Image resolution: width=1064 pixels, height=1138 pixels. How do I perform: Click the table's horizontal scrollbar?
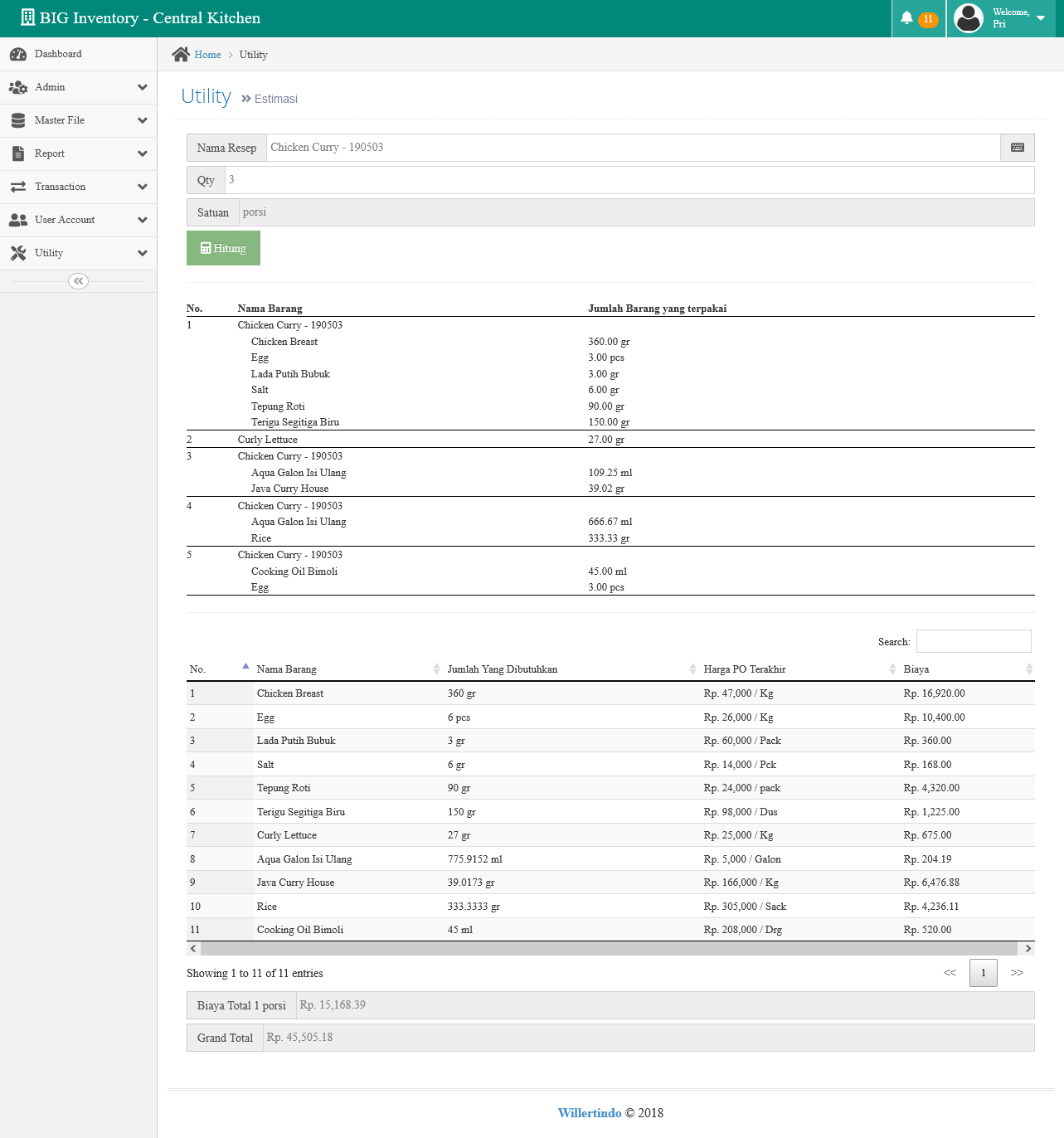click(609, 948)
